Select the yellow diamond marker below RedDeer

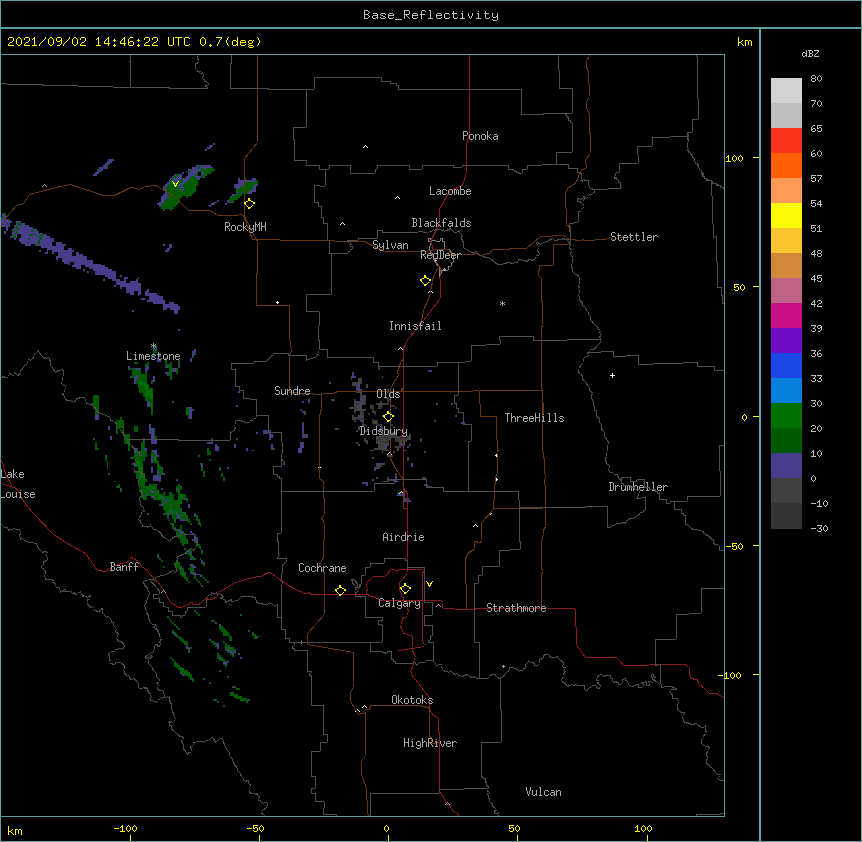tap(426, 281)
